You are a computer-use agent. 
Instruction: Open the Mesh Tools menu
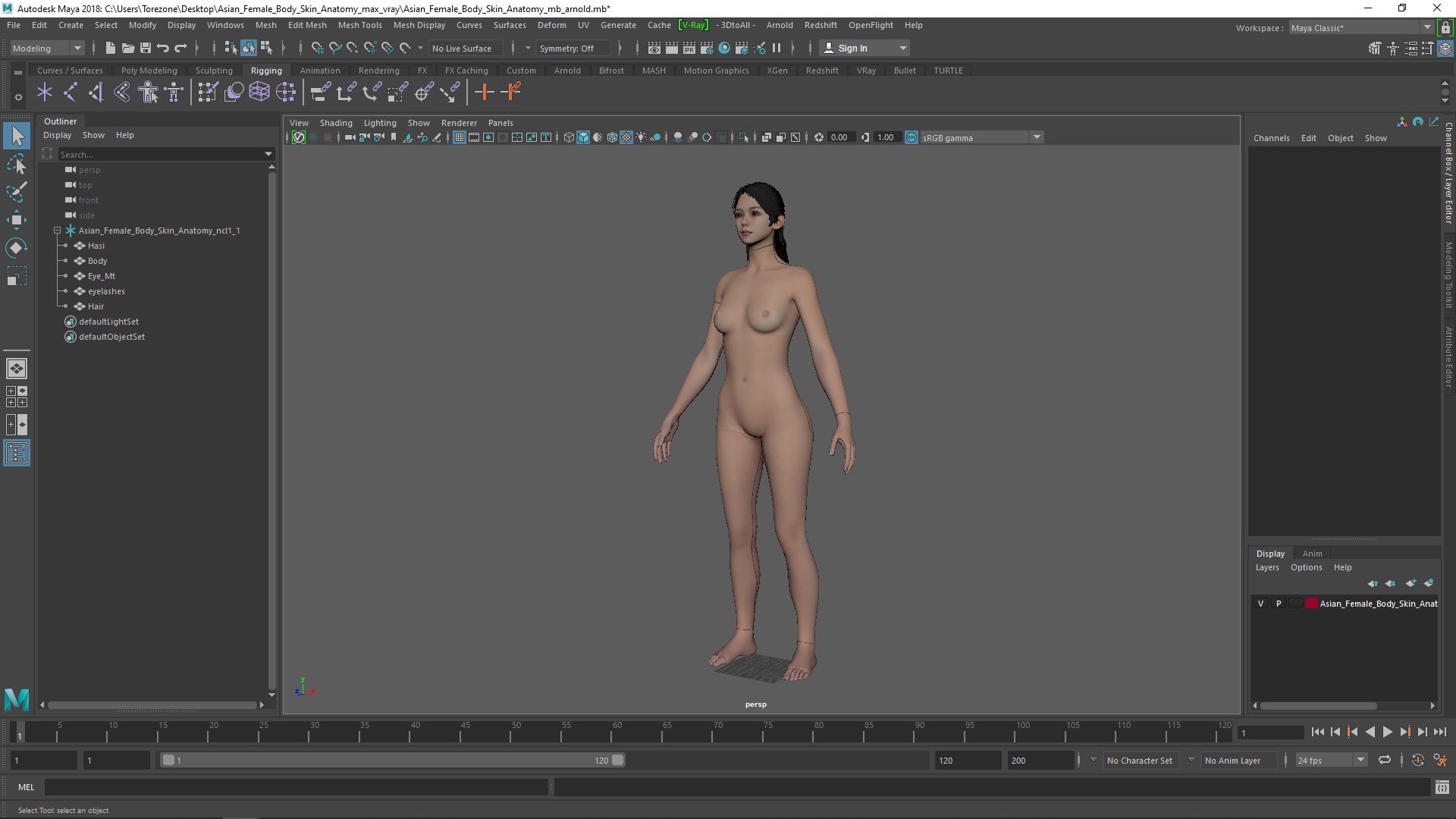[359, 25]
